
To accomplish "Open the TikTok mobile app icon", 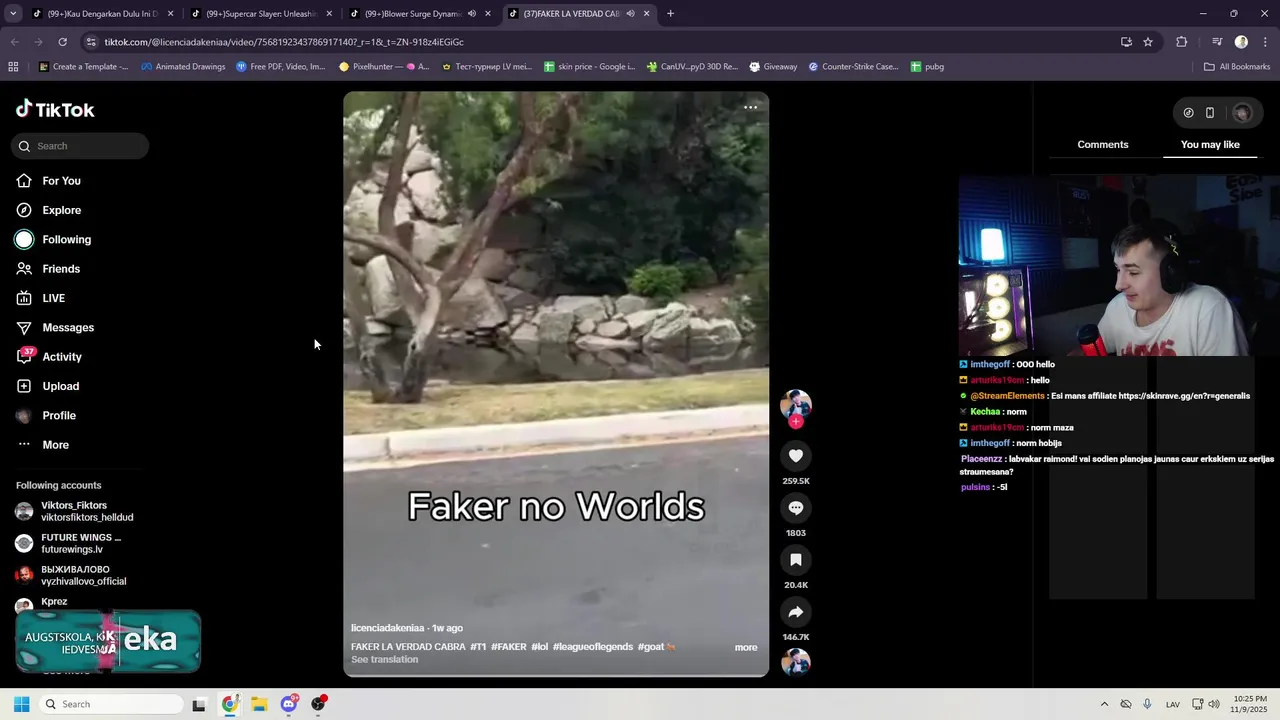I will click(x=1210, y=113).
